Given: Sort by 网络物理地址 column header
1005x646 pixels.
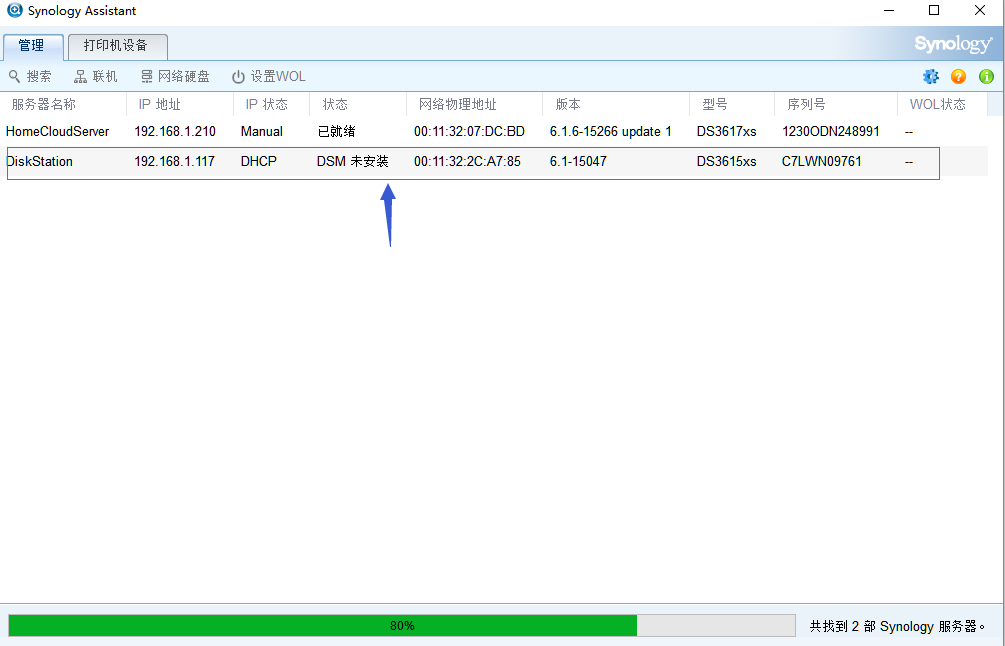Looking at the screenshot, I should point(474,104).
